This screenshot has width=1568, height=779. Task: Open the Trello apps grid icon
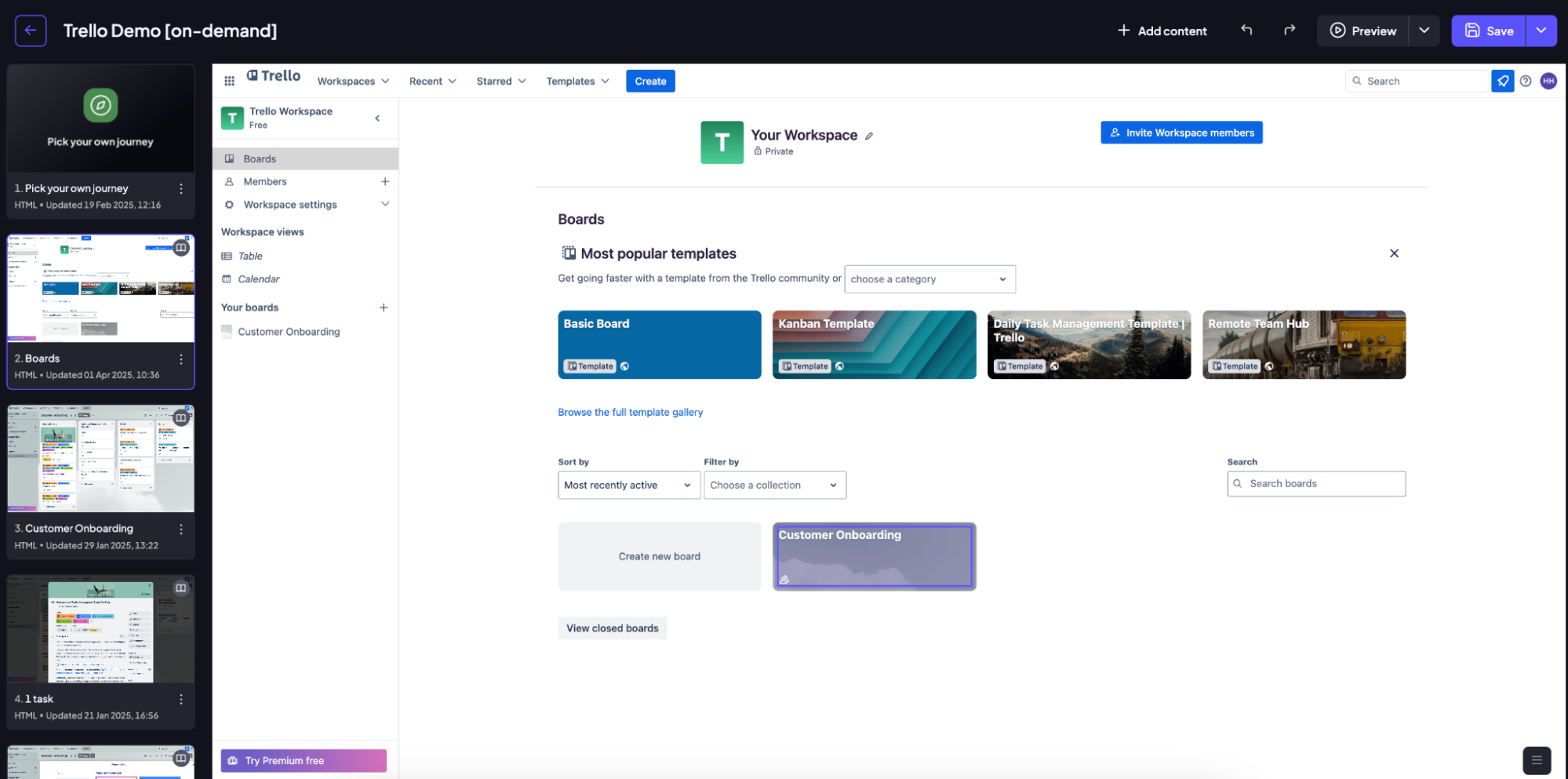click(229, 81)
